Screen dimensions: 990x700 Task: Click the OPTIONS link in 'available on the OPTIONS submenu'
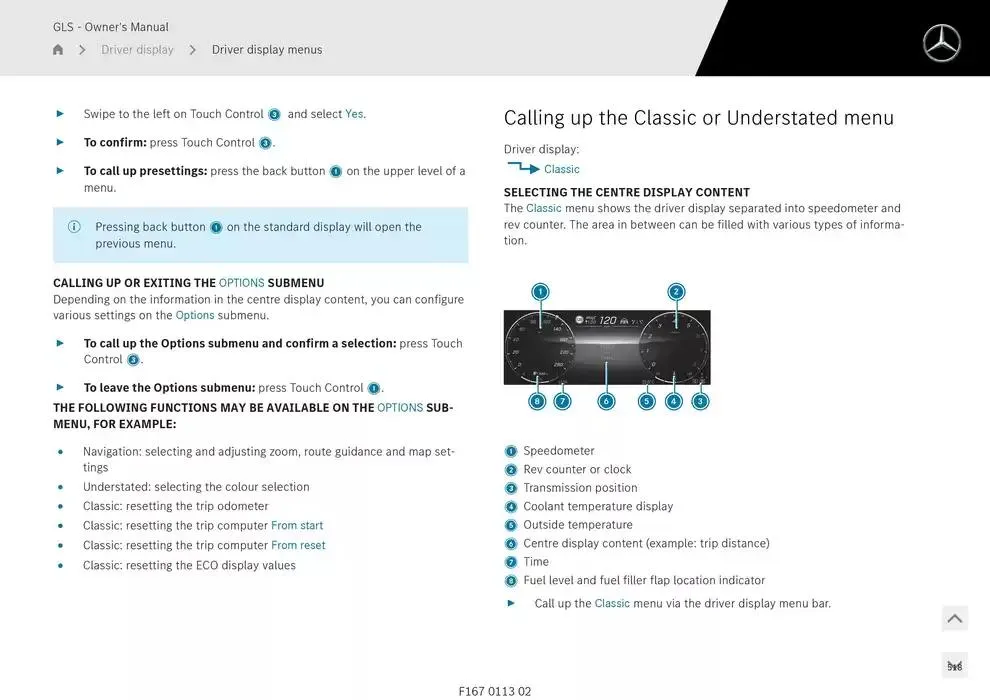tap(400, 408)
